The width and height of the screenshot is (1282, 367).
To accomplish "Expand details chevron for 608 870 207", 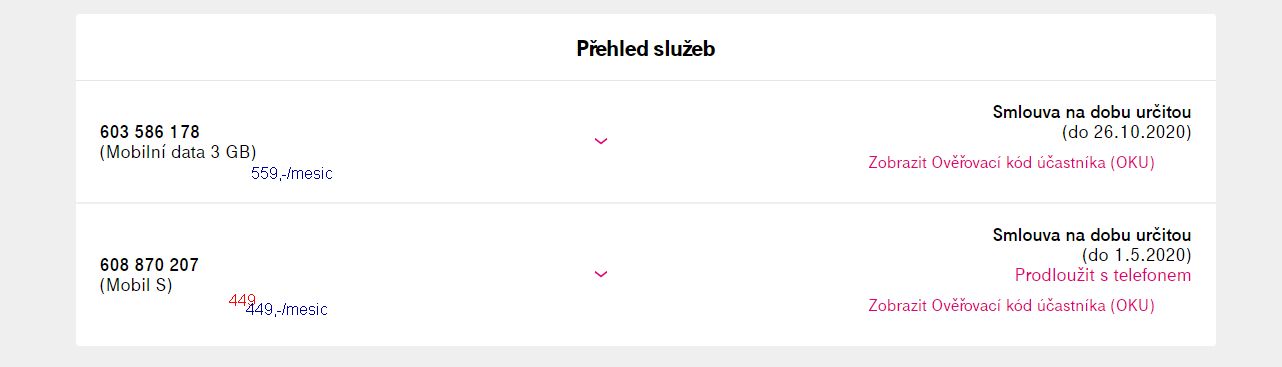I will tap(601, 274).
